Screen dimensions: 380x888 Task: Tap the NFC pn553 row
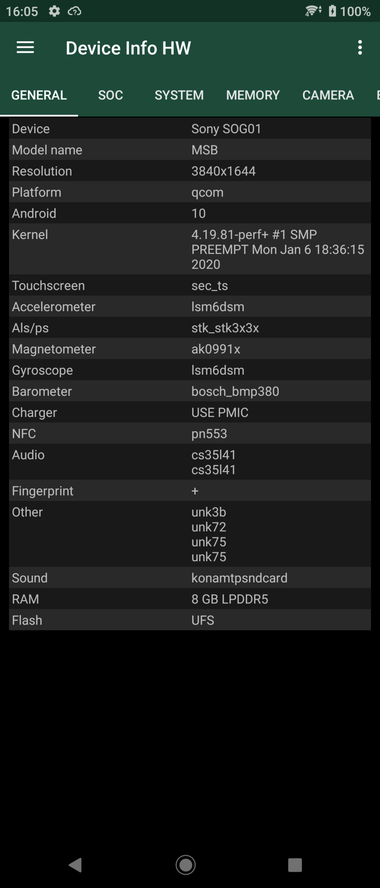(x=190, y=434)
